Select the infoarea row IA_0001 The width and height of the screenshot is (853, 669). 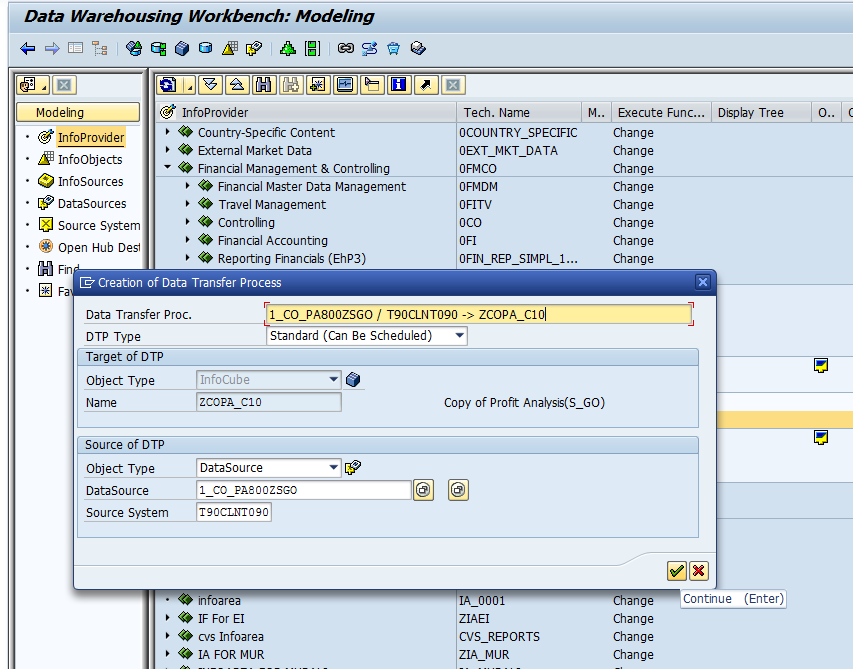pos(219,600)
